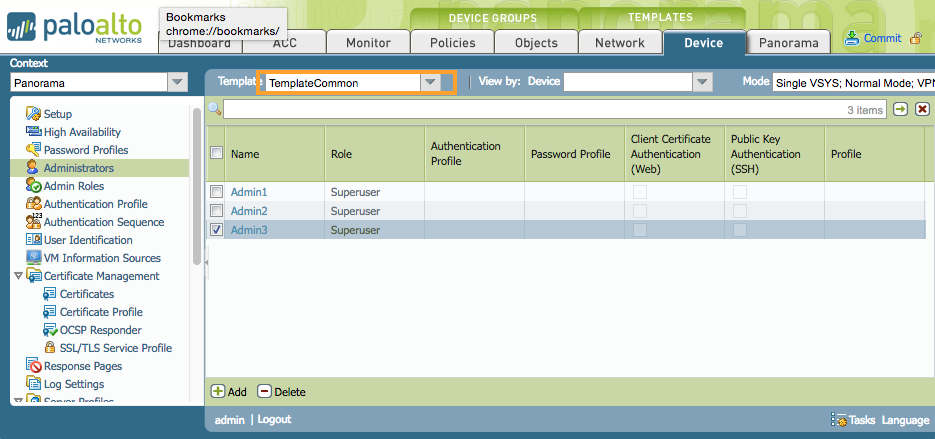This screenshot has height=439, width=935.
Task: Click the OCSP Responder icon
Action: pyautogui.click(x=50, y=330)
